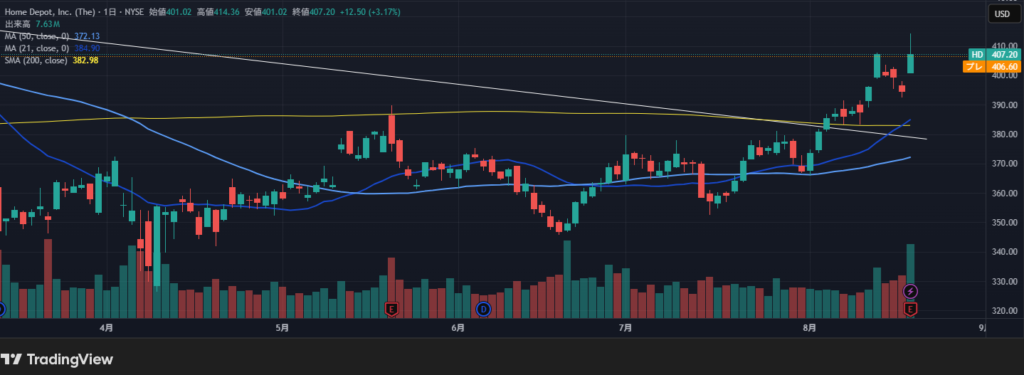Click the dividend D marker in early June
The width and height of the screenshot is (1024, 375).
click(x=483, y=309)
